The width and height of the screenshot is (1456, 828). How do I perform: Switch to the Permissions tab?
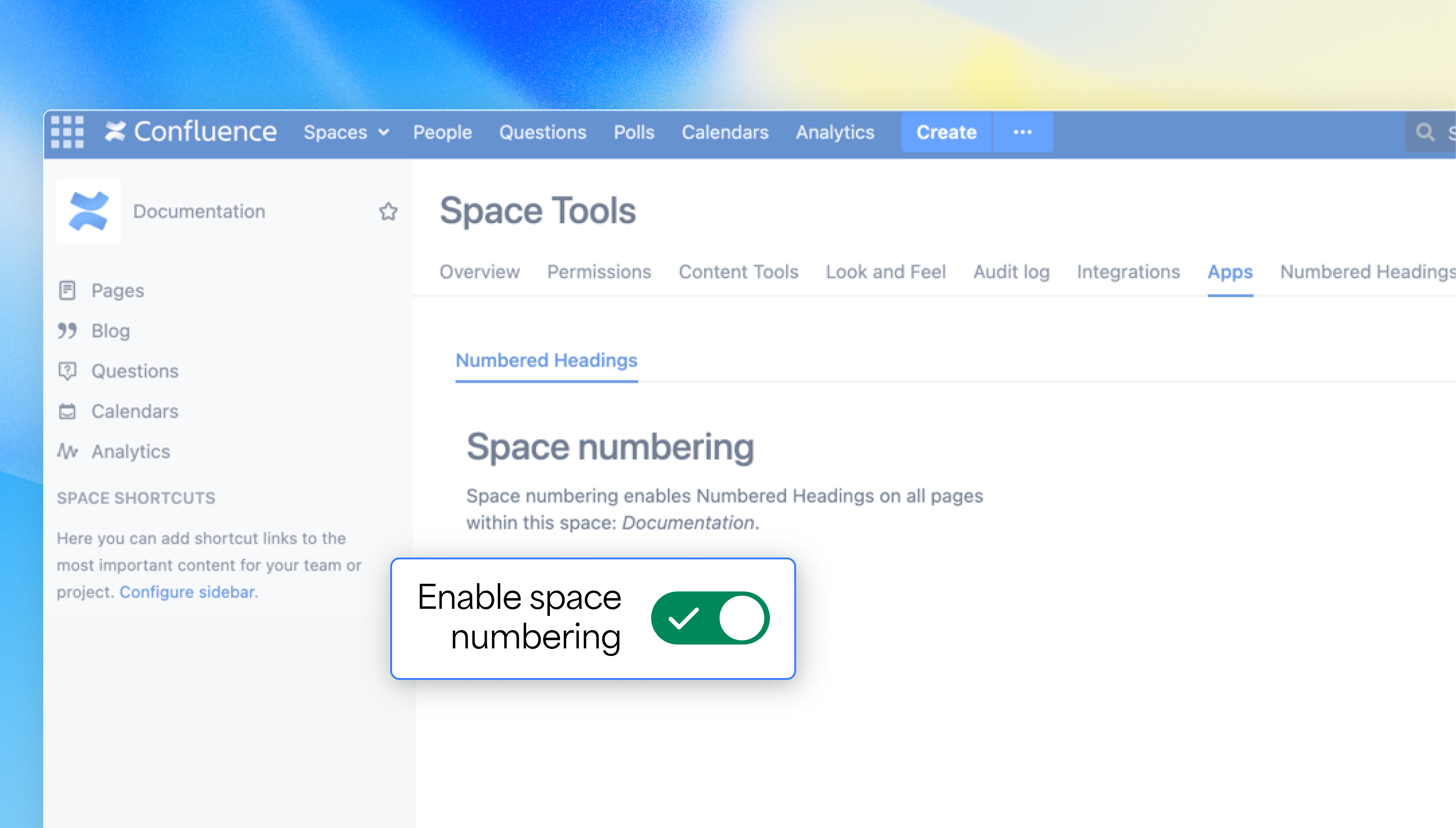point(599,272)
